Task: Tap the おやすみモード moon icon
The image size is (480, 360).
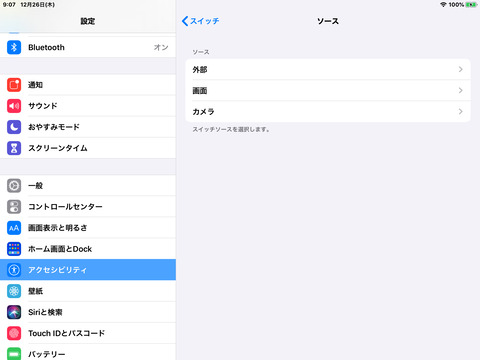Action: coord(14,127)
